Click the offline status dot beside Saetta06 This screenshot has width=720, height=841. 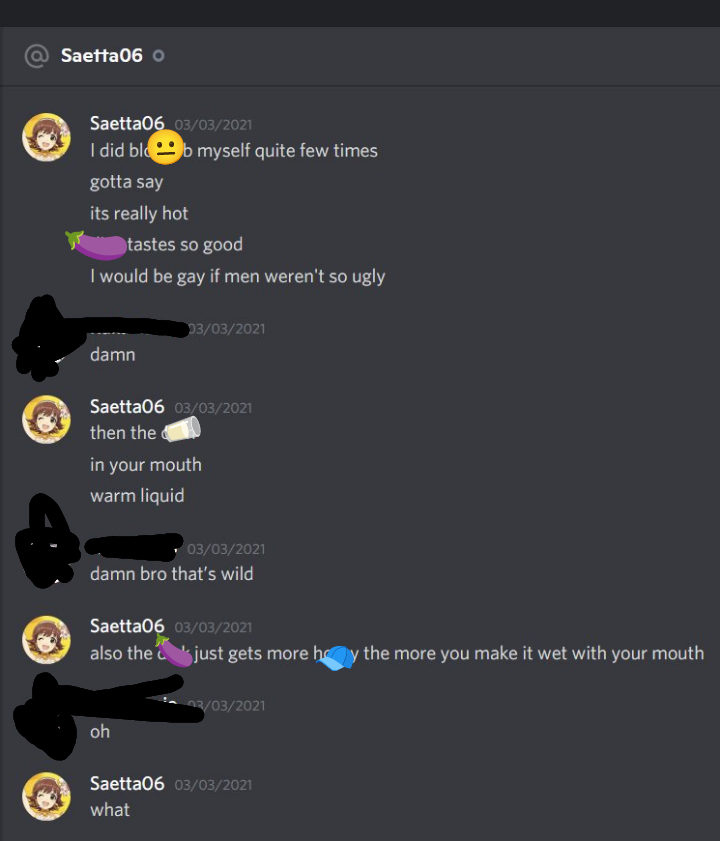coord(158,56)
